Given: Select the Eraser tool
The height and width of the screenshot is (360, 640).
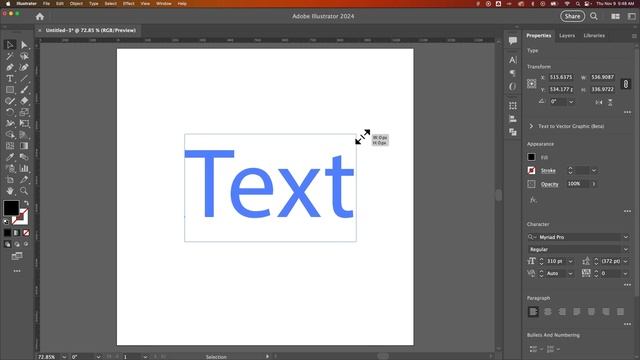Looking at the screenshot, I should 24,100.
